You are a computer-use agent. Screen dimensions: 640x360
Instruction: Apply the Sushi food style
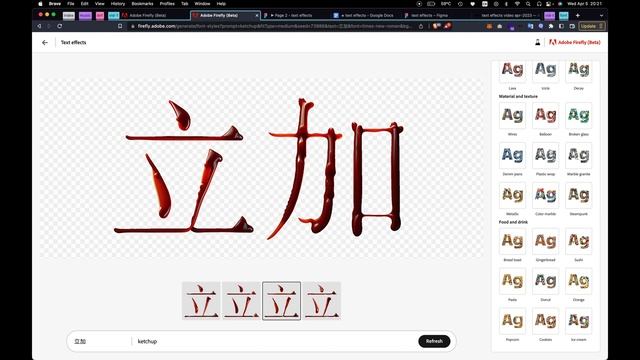pos(578,242)
